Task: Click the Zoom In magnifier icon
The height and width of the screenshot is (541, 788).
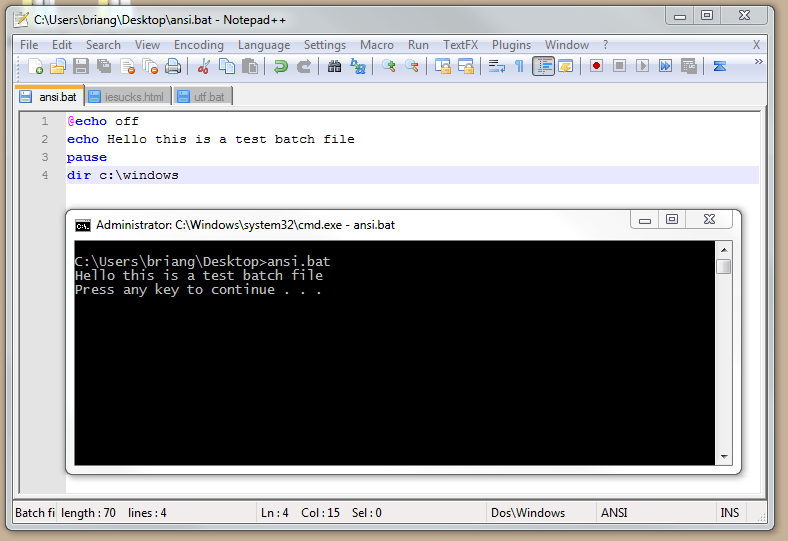Action: pyautogui.click(x=388, y=67)
